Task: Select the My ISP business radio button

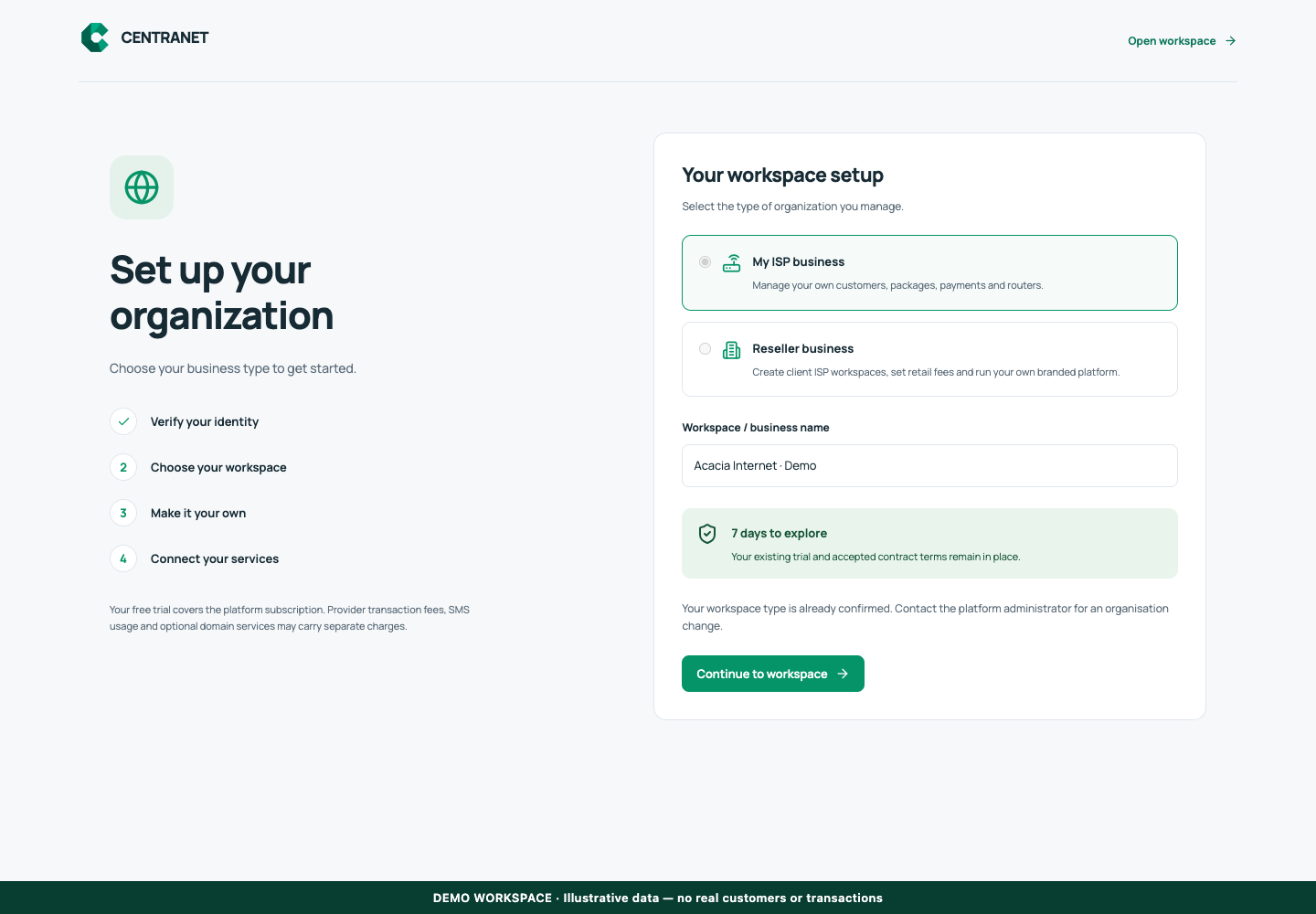Action: click(705, 261)
